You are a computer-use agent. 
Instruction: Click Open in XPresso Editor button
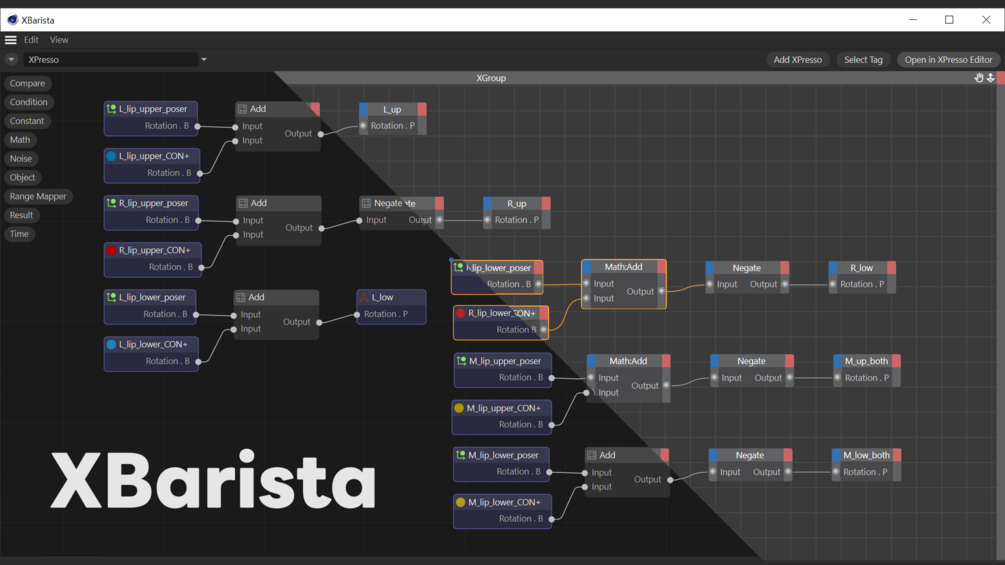[948, 60]
